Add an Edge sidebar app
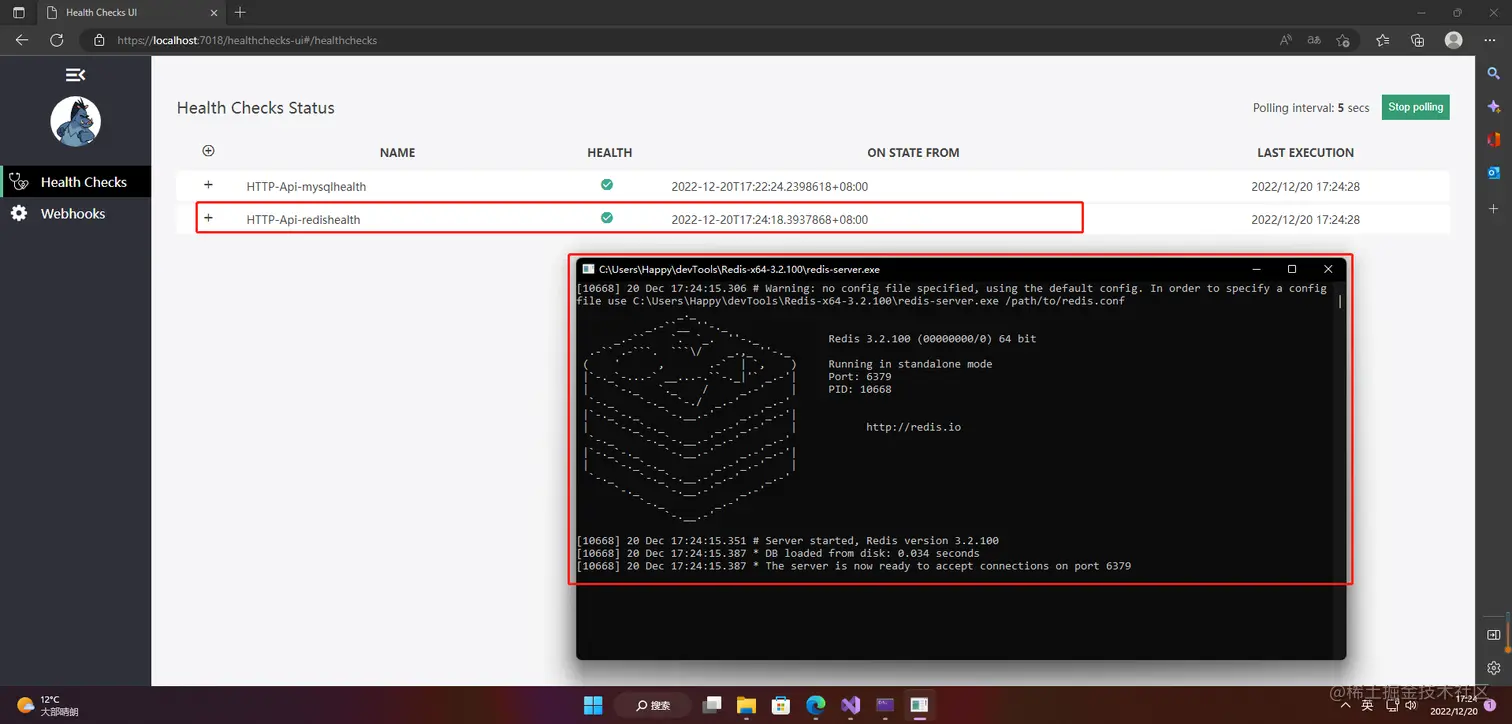Image resolution: width=1512 pixels, height=724 pixels. coord(1494,208)
